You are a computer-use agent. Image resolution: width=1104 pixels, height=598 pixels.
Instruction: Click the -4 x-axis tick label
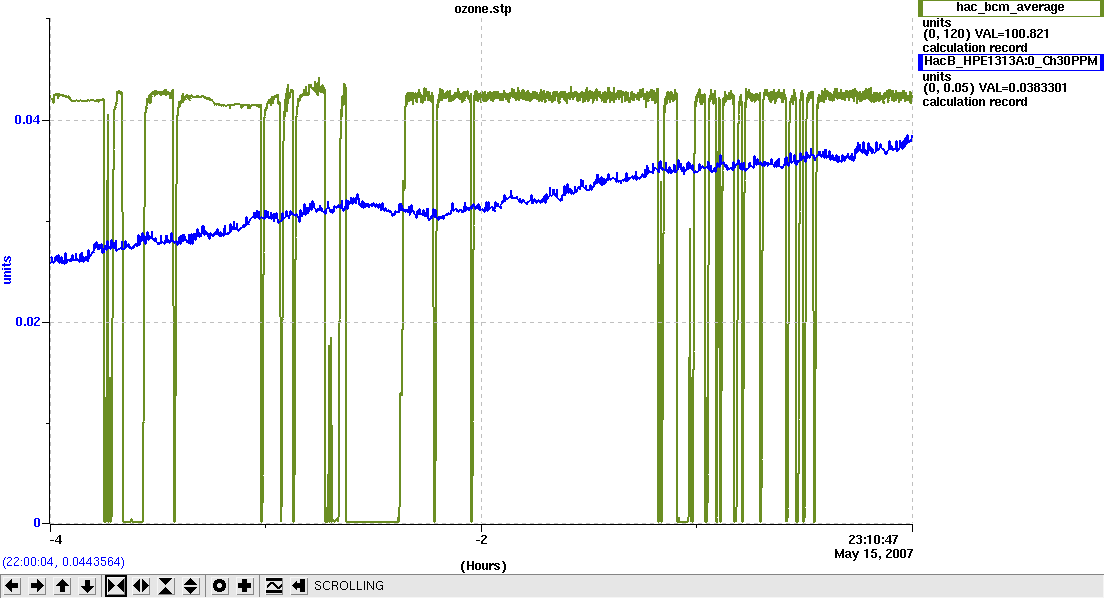click(56, 540)
